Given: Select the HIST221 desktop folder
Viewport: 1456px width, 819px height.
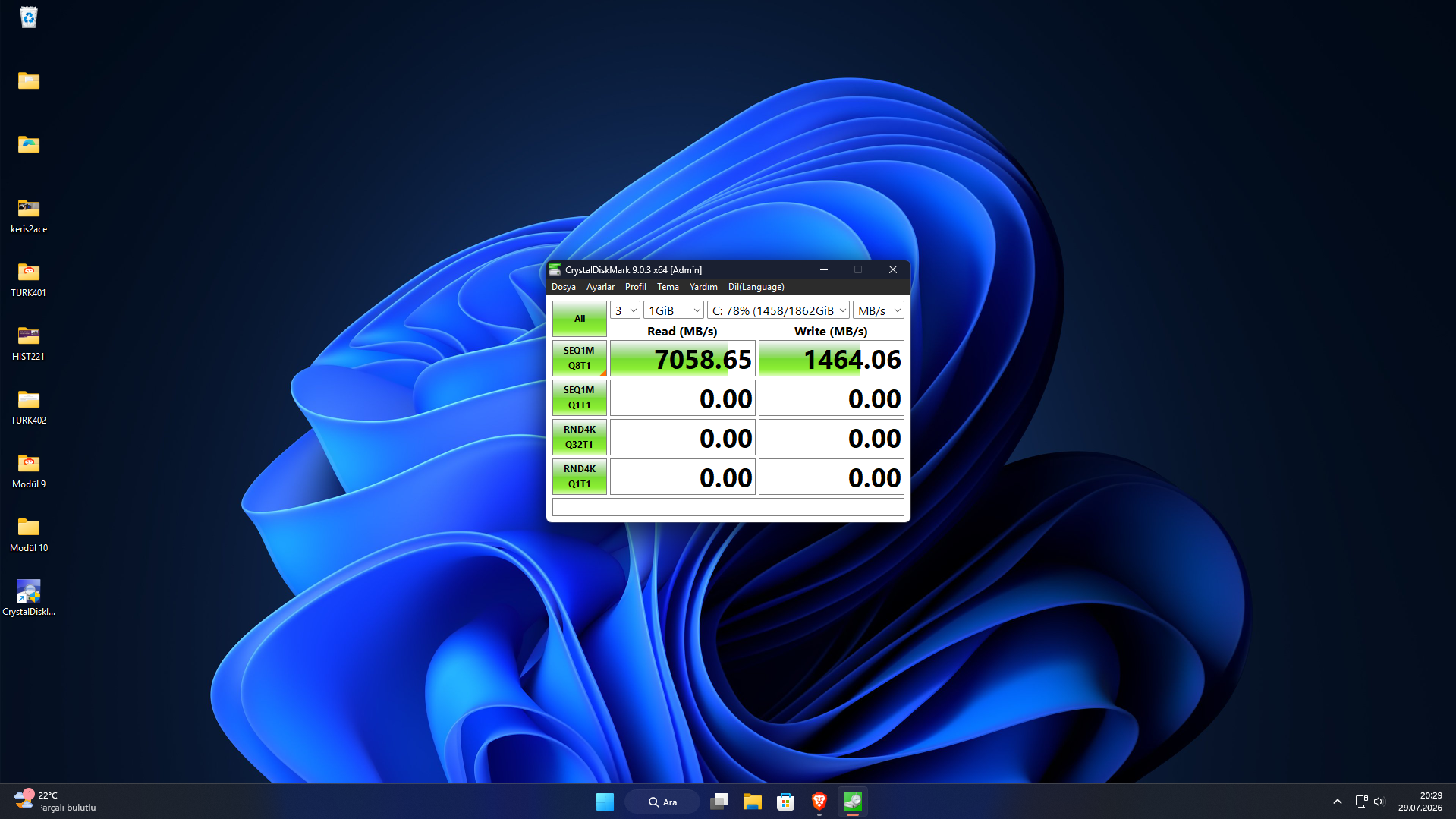Looking at the screenshot, I should click(x=29, y=343).
